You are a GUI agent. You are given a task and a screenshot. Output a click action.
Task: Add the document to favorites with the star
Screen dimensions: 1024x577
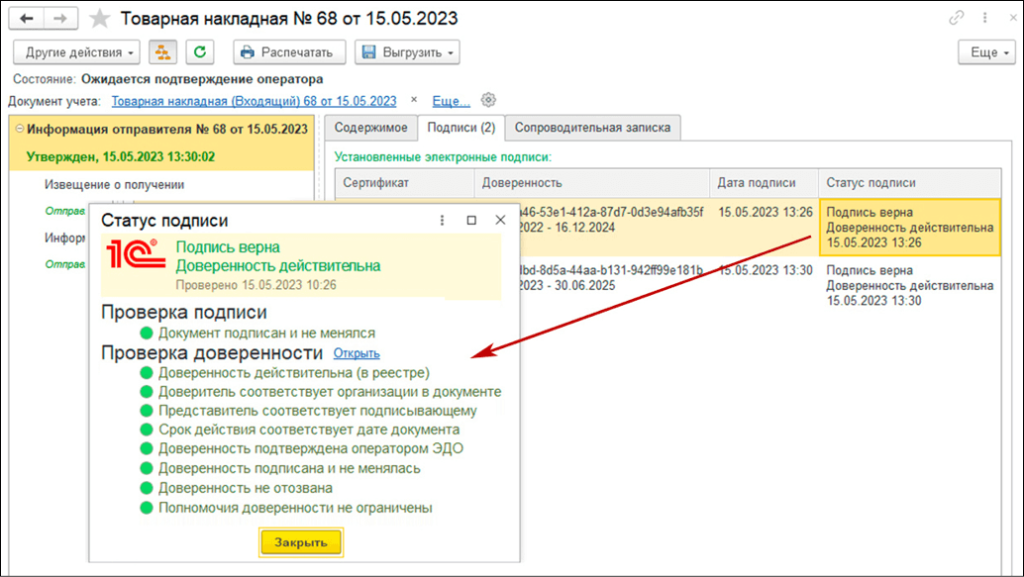(x=99, y=18)
